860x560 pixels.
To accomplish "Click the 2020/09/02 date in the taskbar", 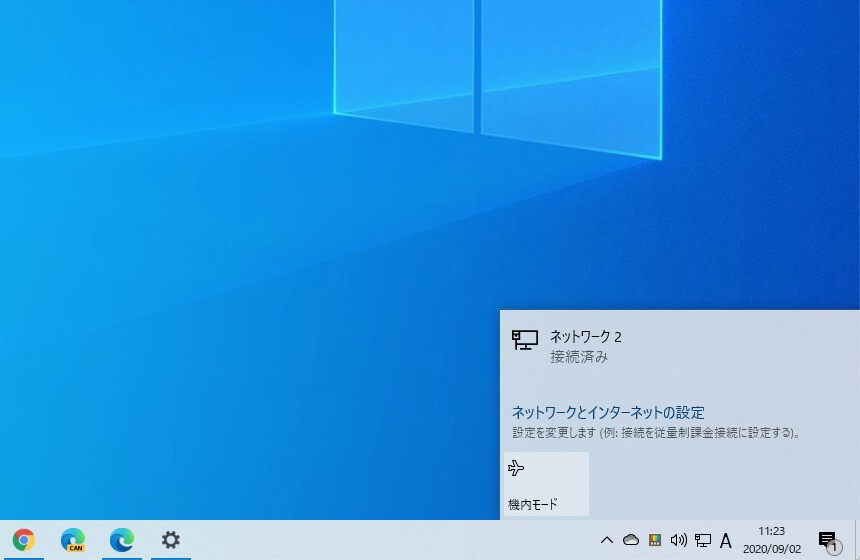I will [x=771, y=548].
